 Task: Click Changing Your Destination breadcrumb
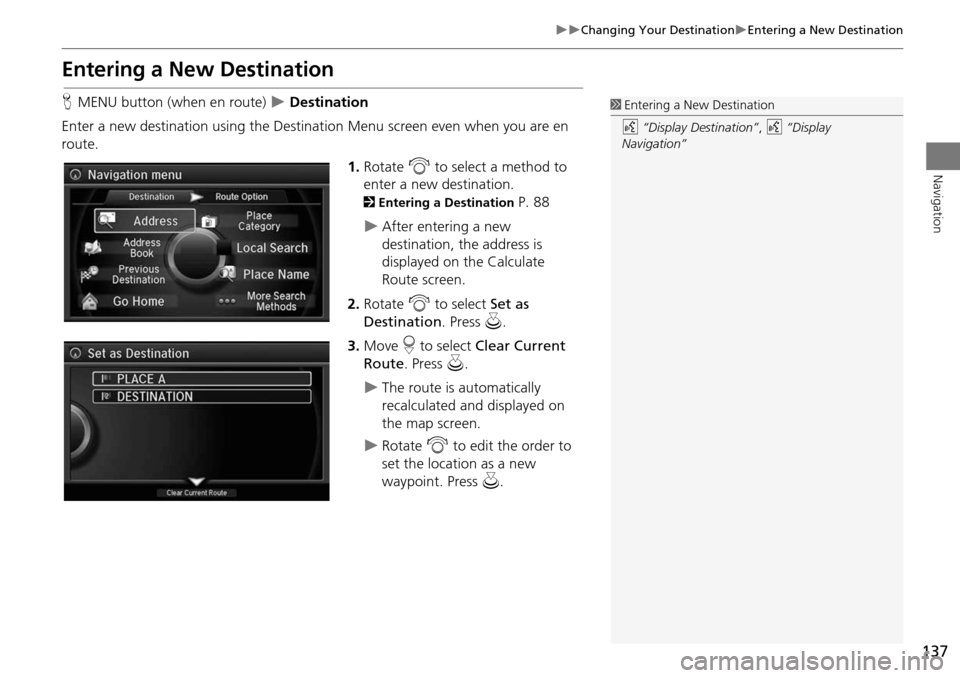(x=657, y=30)
